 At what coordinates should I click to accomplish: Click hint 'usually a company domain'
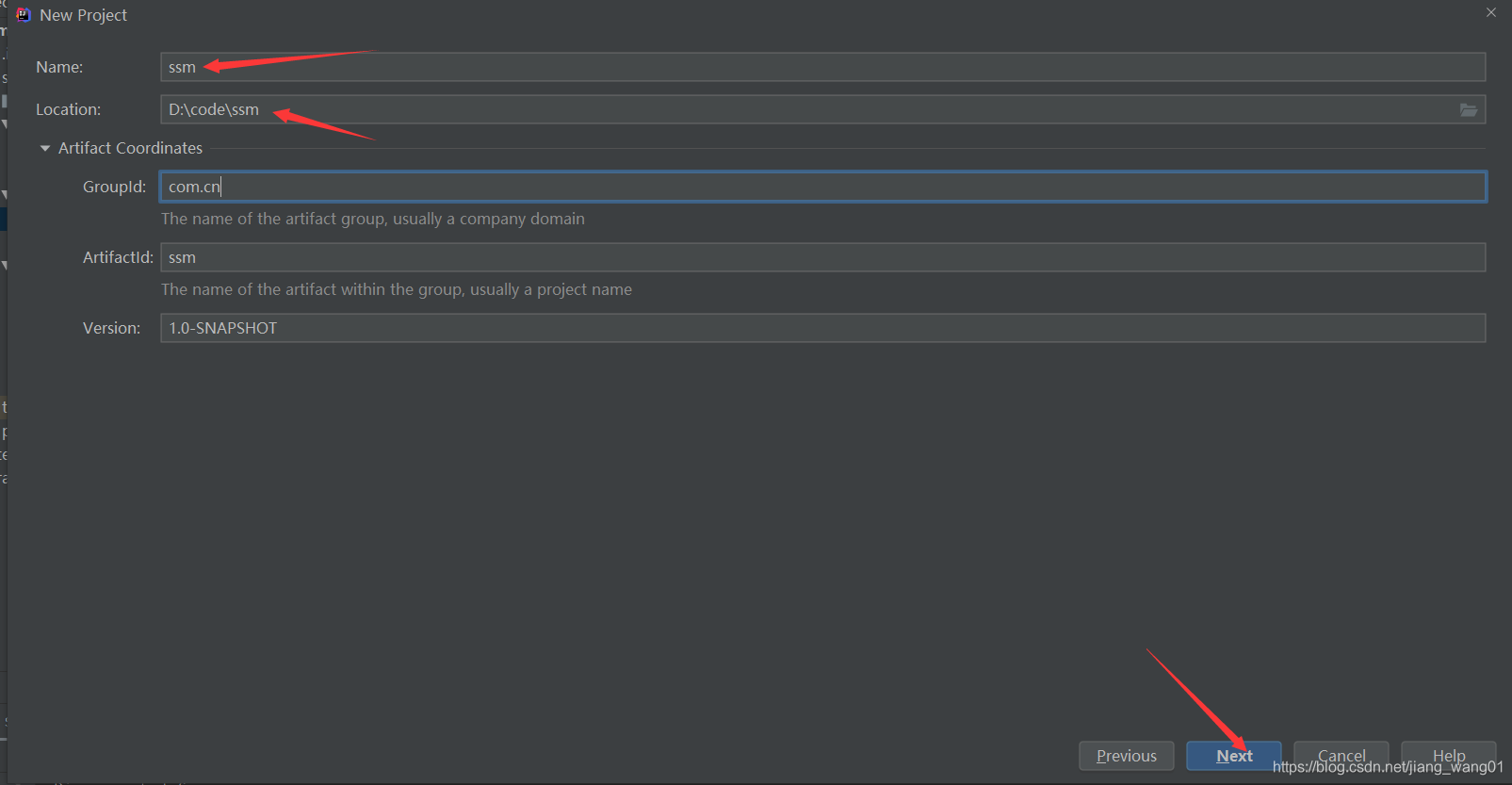tap(489, 219)
